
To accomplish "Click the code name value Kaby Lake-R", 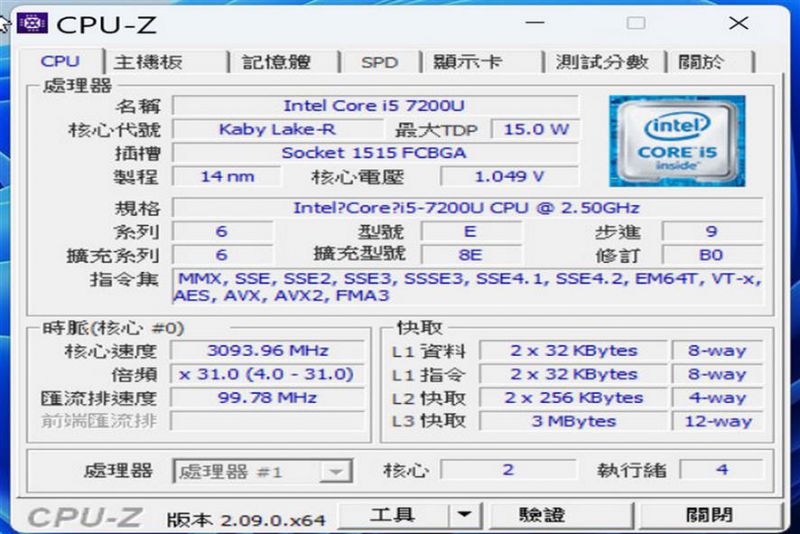I will 278,129.
